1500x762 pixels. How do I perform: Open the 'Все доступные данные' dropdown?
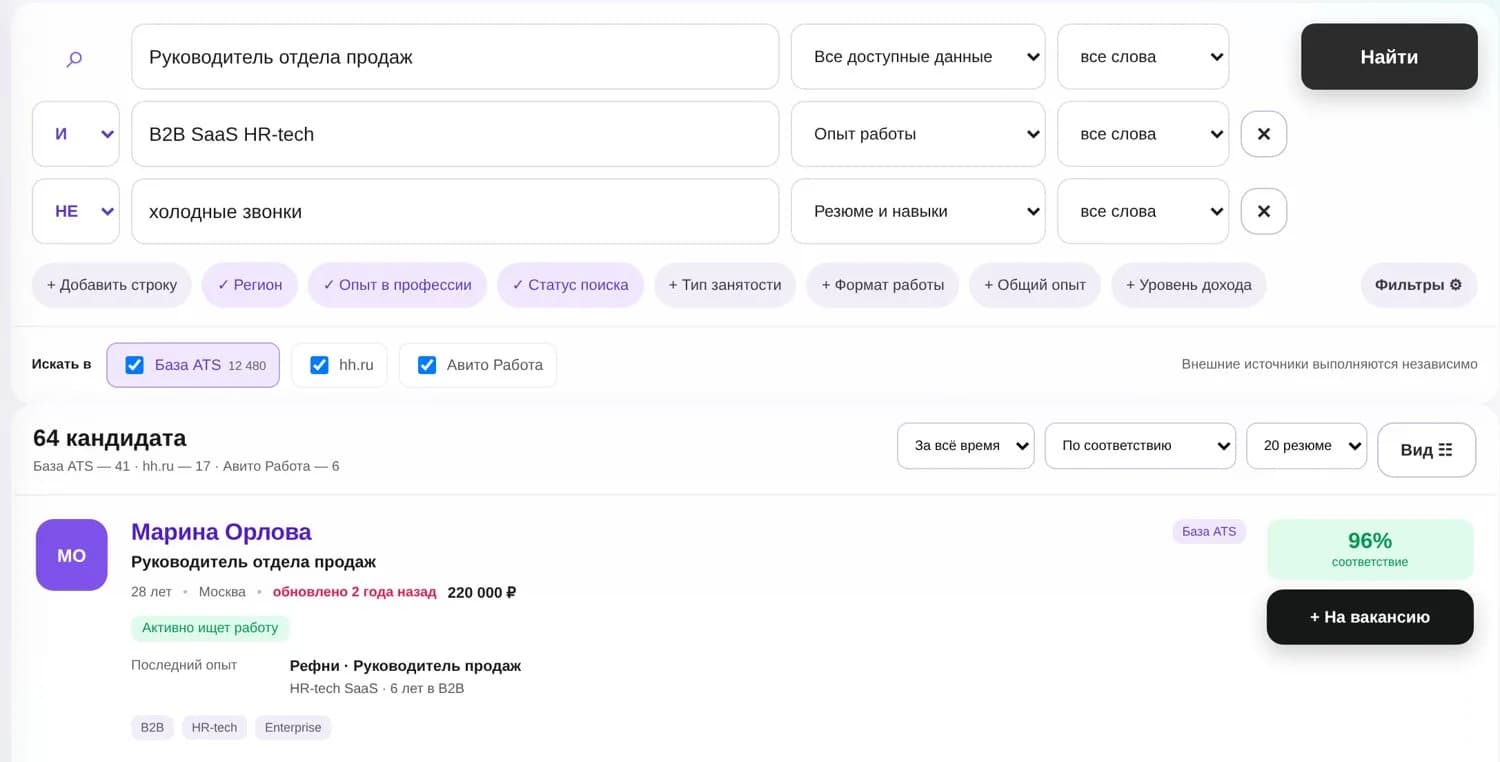918,57
